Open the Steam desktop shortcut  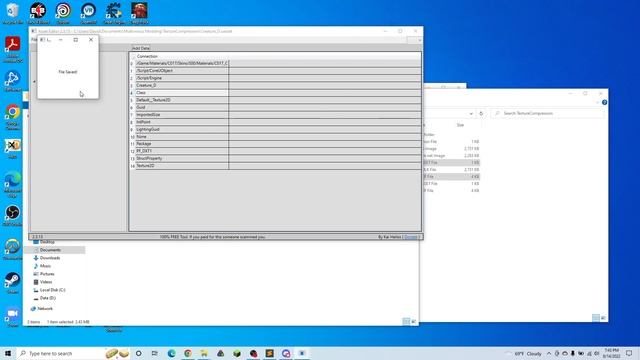(13, 283)
